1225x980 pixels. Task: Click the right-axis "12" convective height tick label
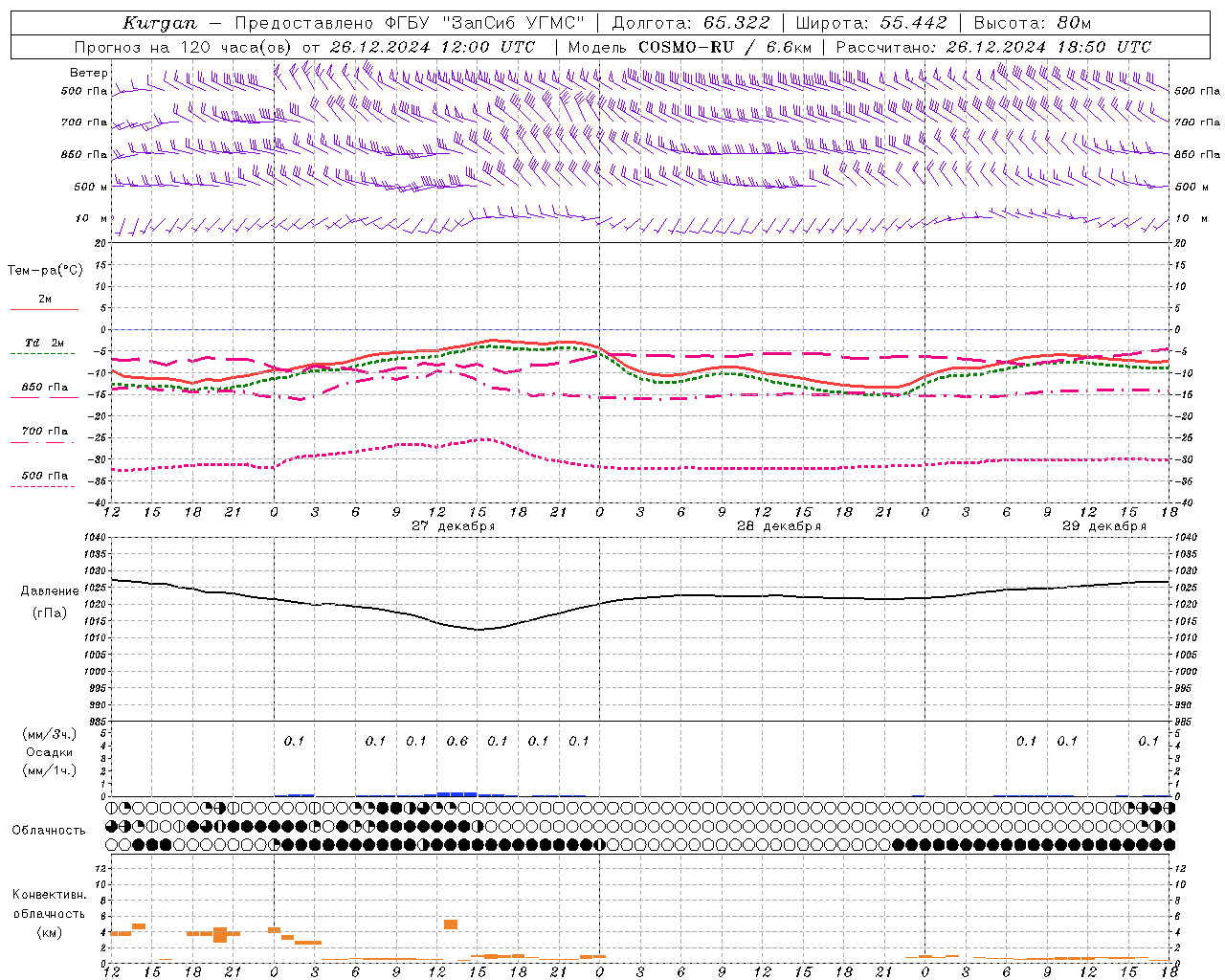coord(1180,869)
